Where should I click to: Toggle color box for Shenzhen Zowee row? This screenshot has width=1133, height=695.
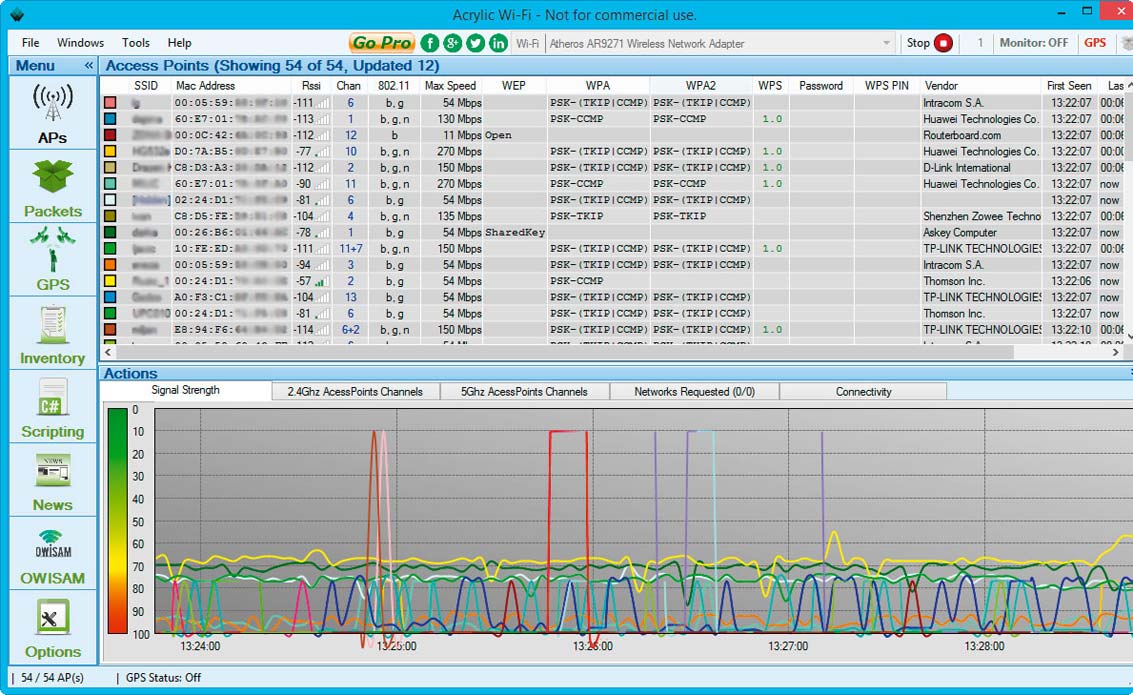[111, 216]
